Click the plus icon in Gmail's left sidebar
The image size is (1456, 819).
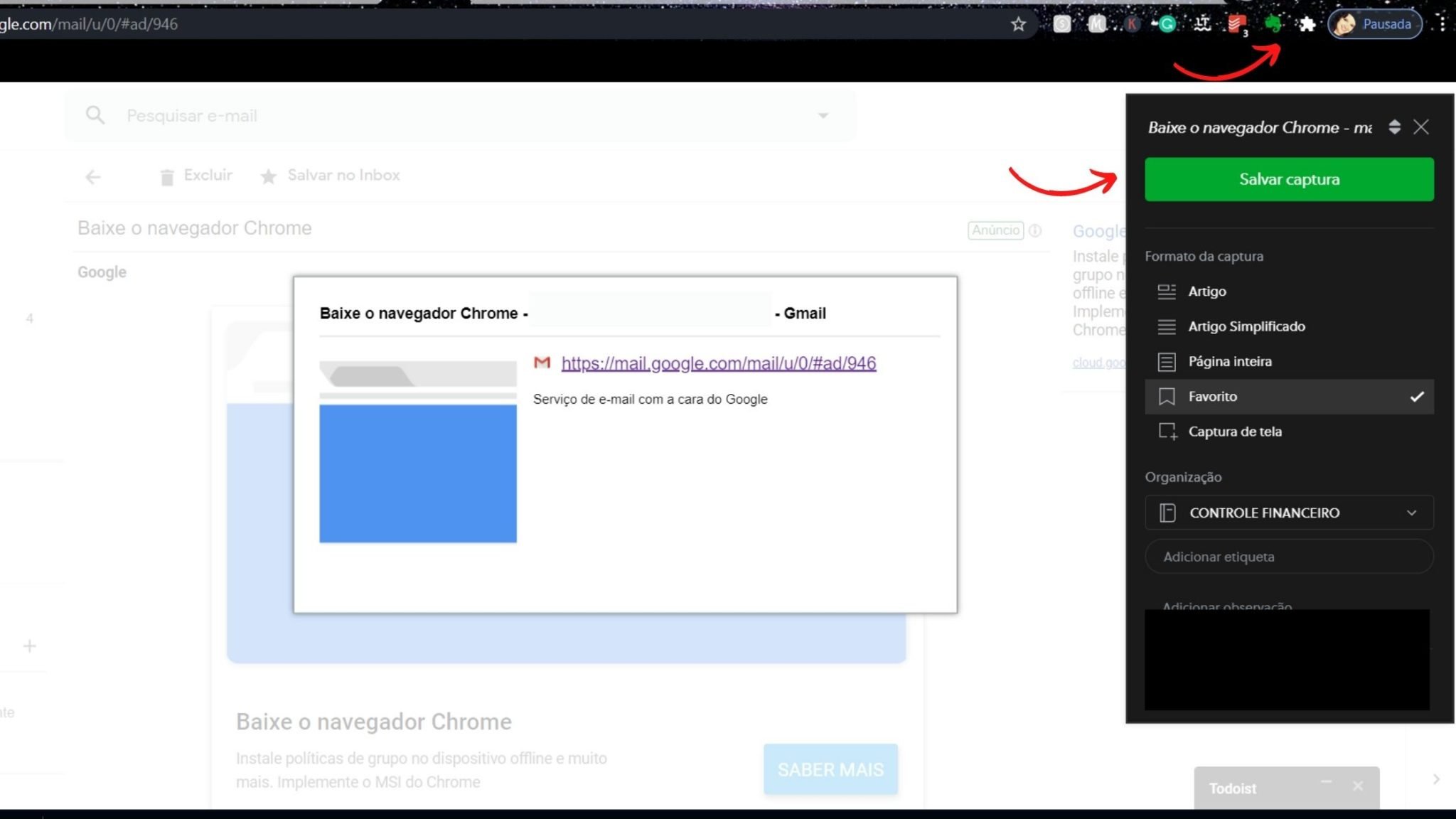tap(29, 646)
